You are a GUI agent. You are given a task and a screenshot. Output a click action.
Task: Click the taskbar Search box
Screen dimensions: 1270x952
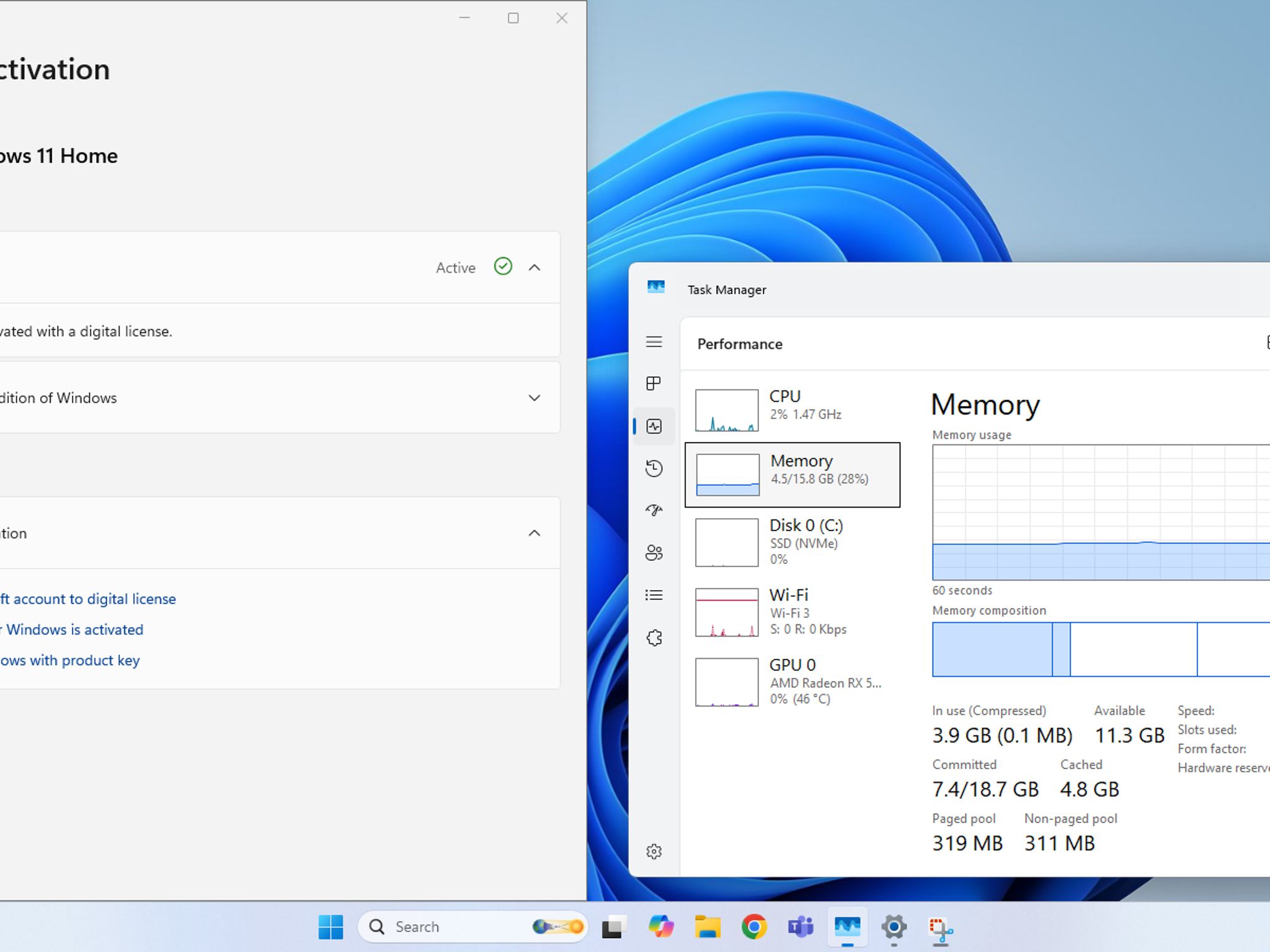pos(473,927)
